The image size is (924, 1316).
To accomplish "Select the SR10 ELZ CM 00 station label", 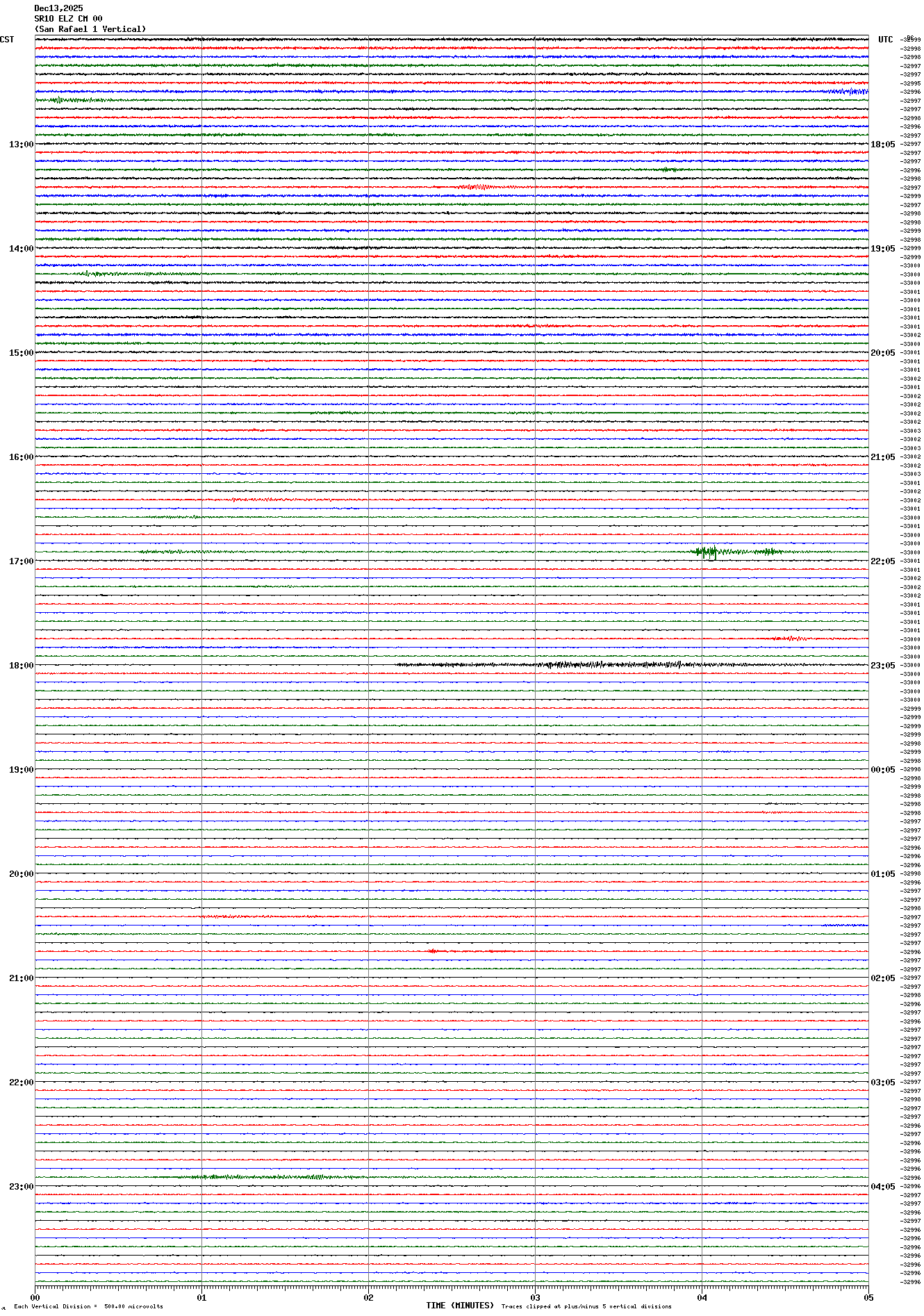I will point(68,19).
